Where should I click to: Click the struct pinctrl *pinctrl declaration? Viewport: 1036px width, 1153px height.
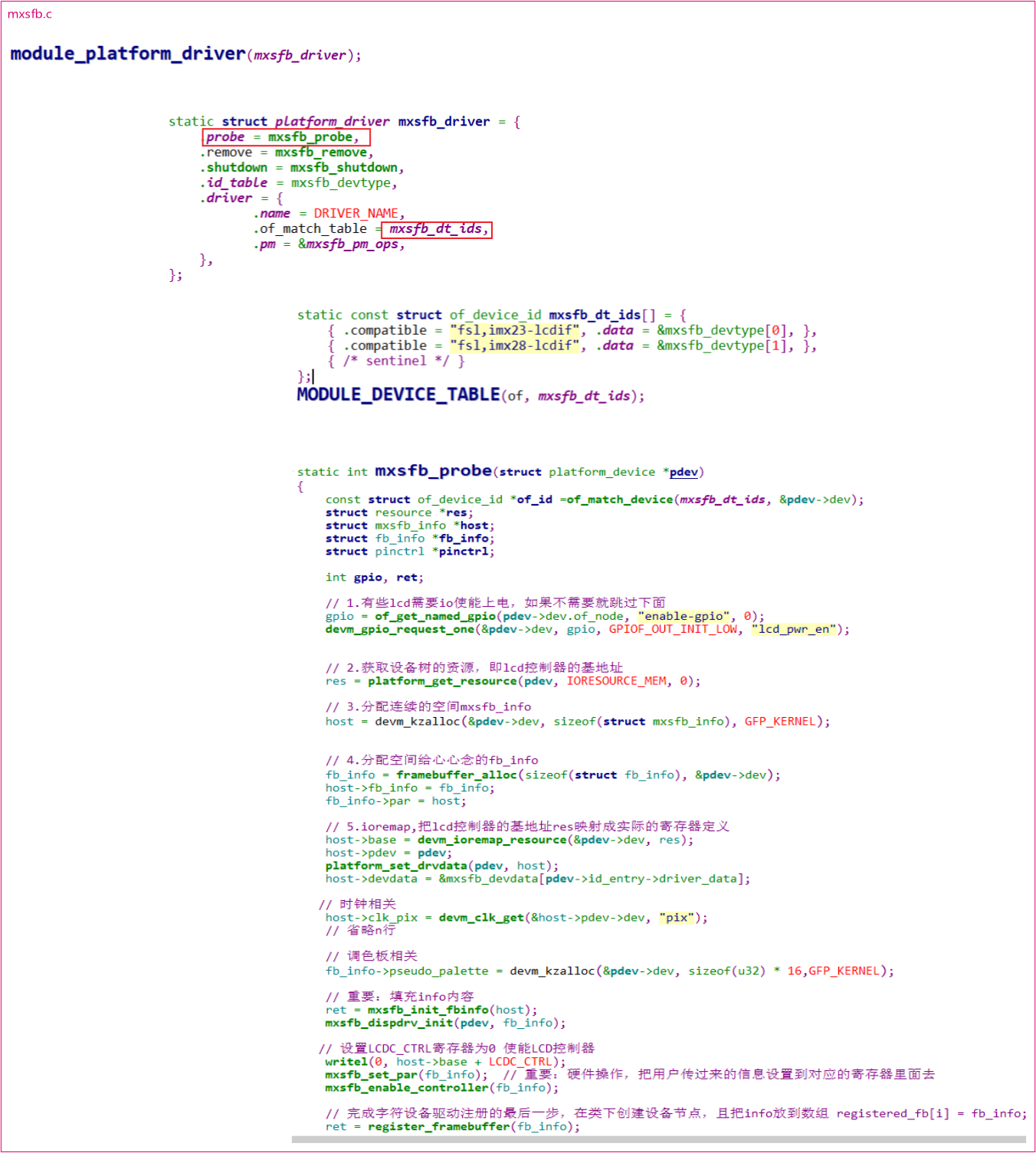click(410, 552)
